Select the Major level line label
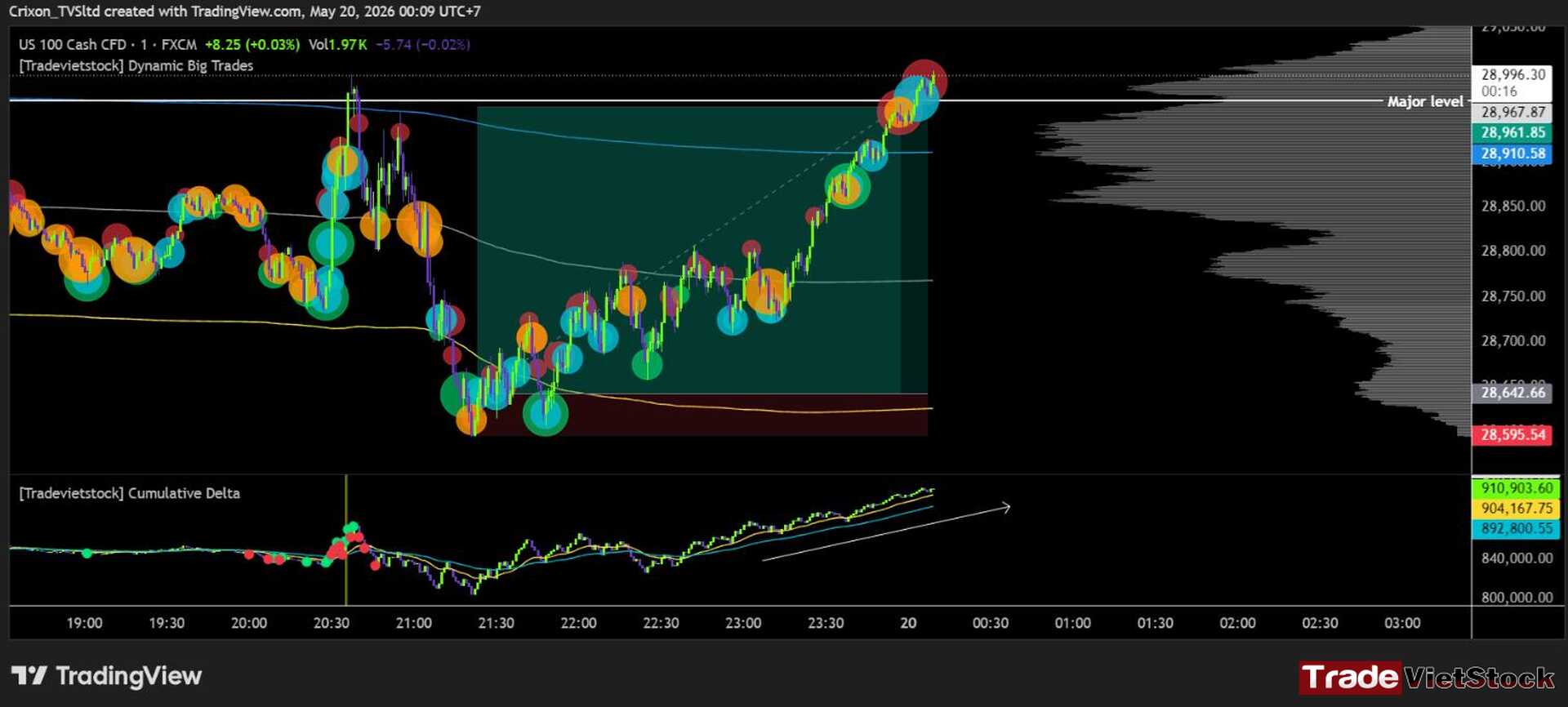The image size is (1568, 707). coord(1425,101)
